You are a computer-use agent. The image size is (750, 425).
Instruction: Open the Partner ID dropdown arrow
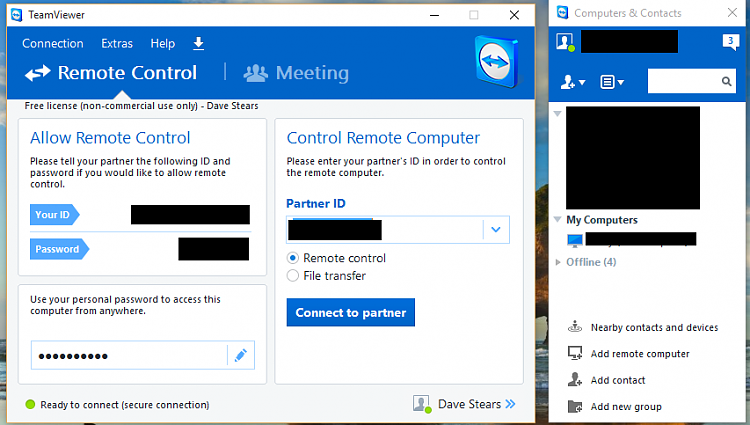point(496,229)
